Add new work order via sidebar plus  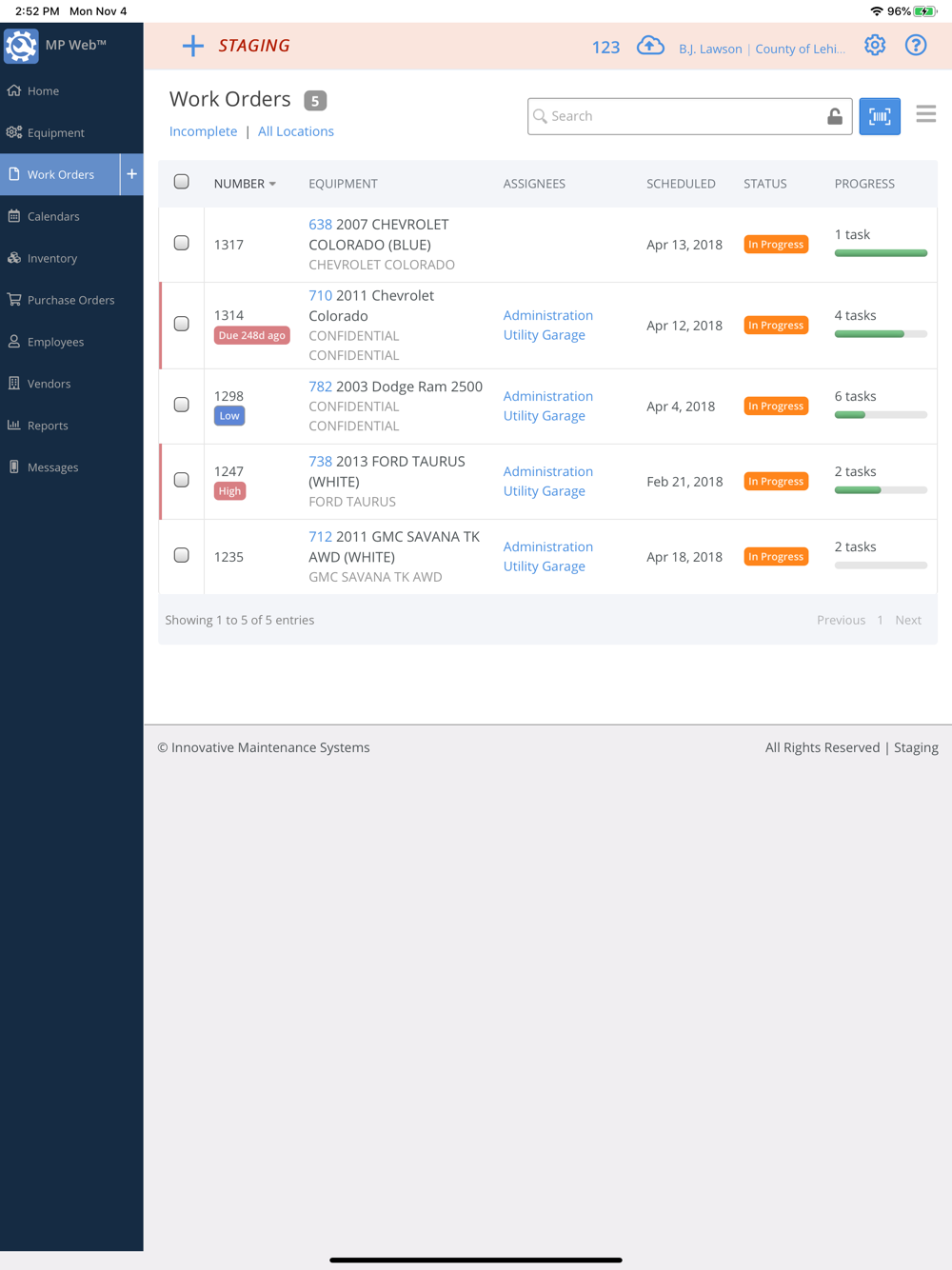[x=132, y=174]
